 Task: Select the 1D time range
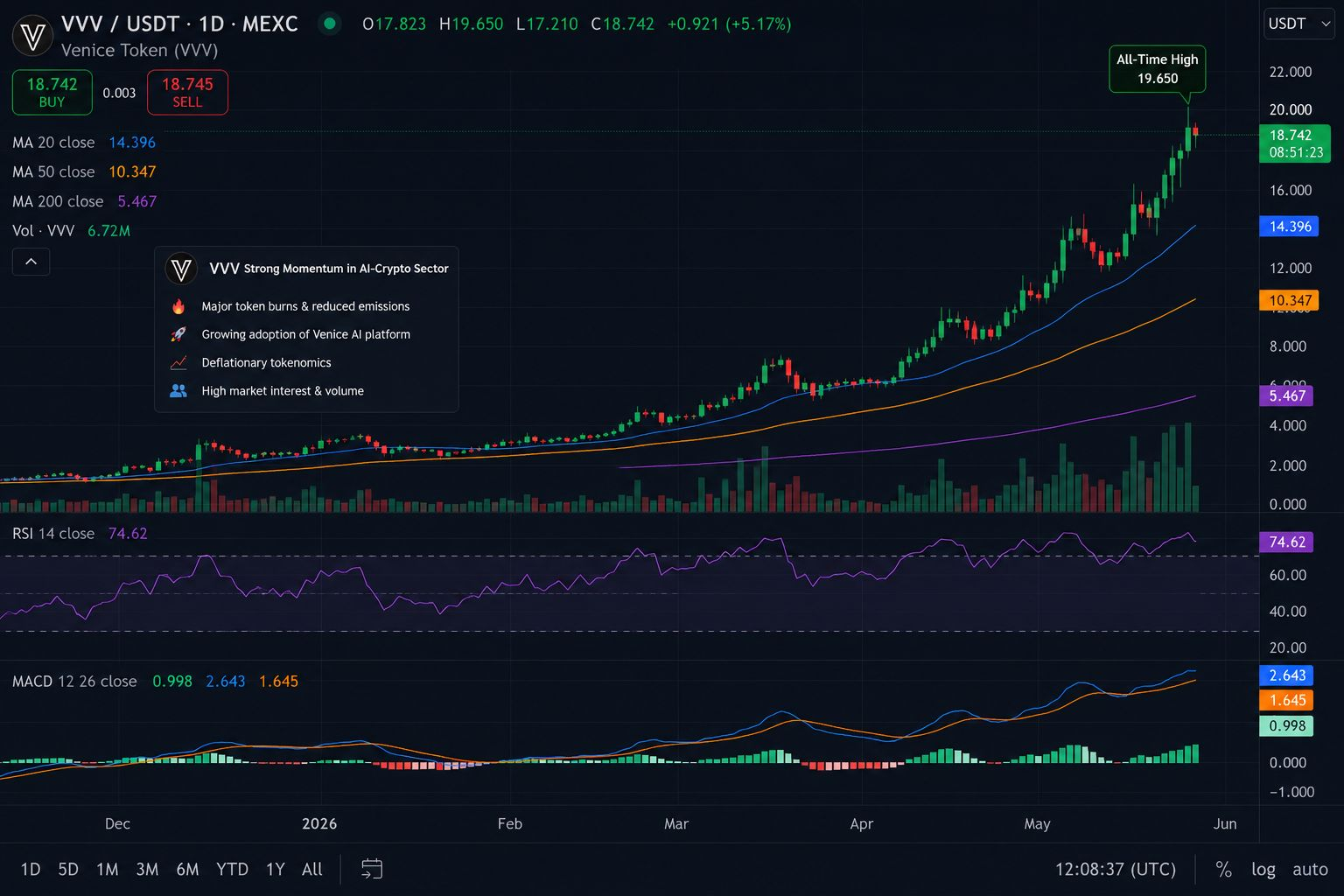tap(31, 870)
